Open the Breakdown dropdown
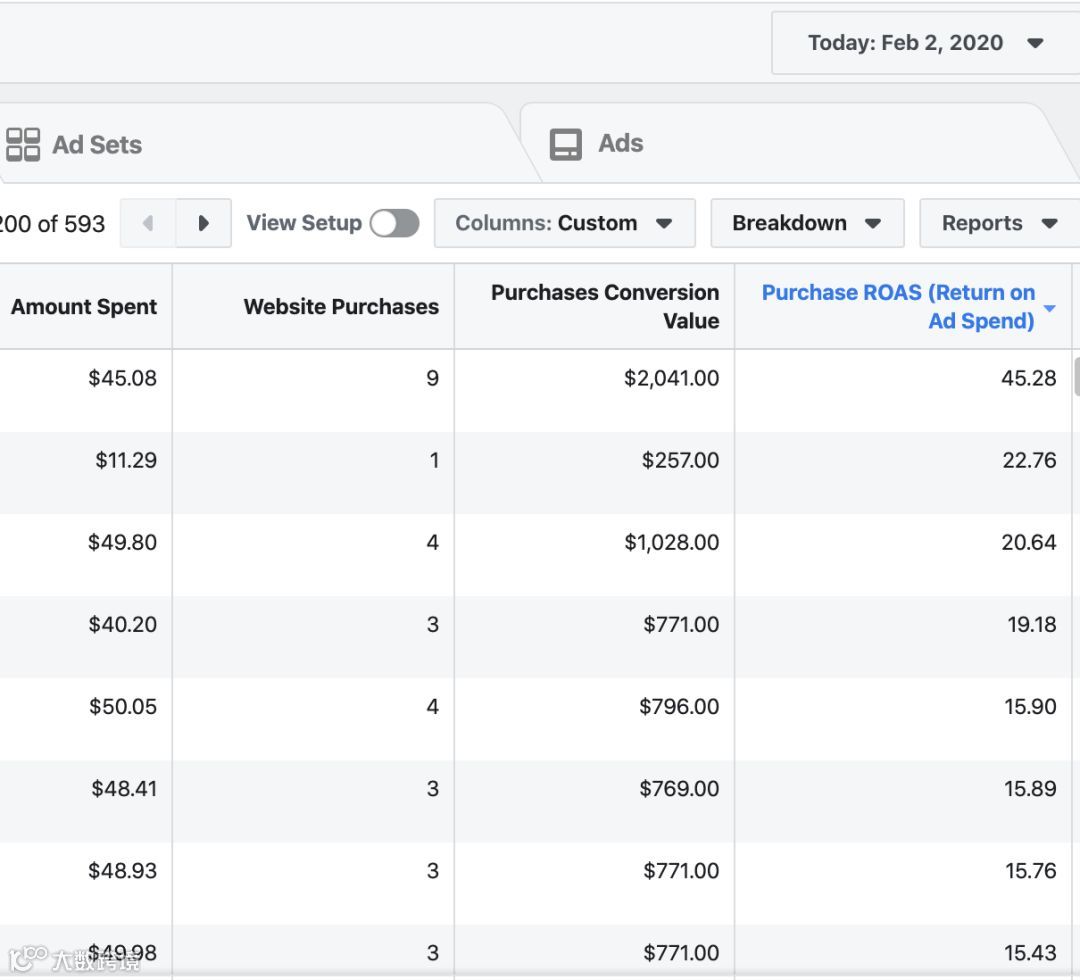Viewport: 1080px width, 980px height. tap(806, 223)
